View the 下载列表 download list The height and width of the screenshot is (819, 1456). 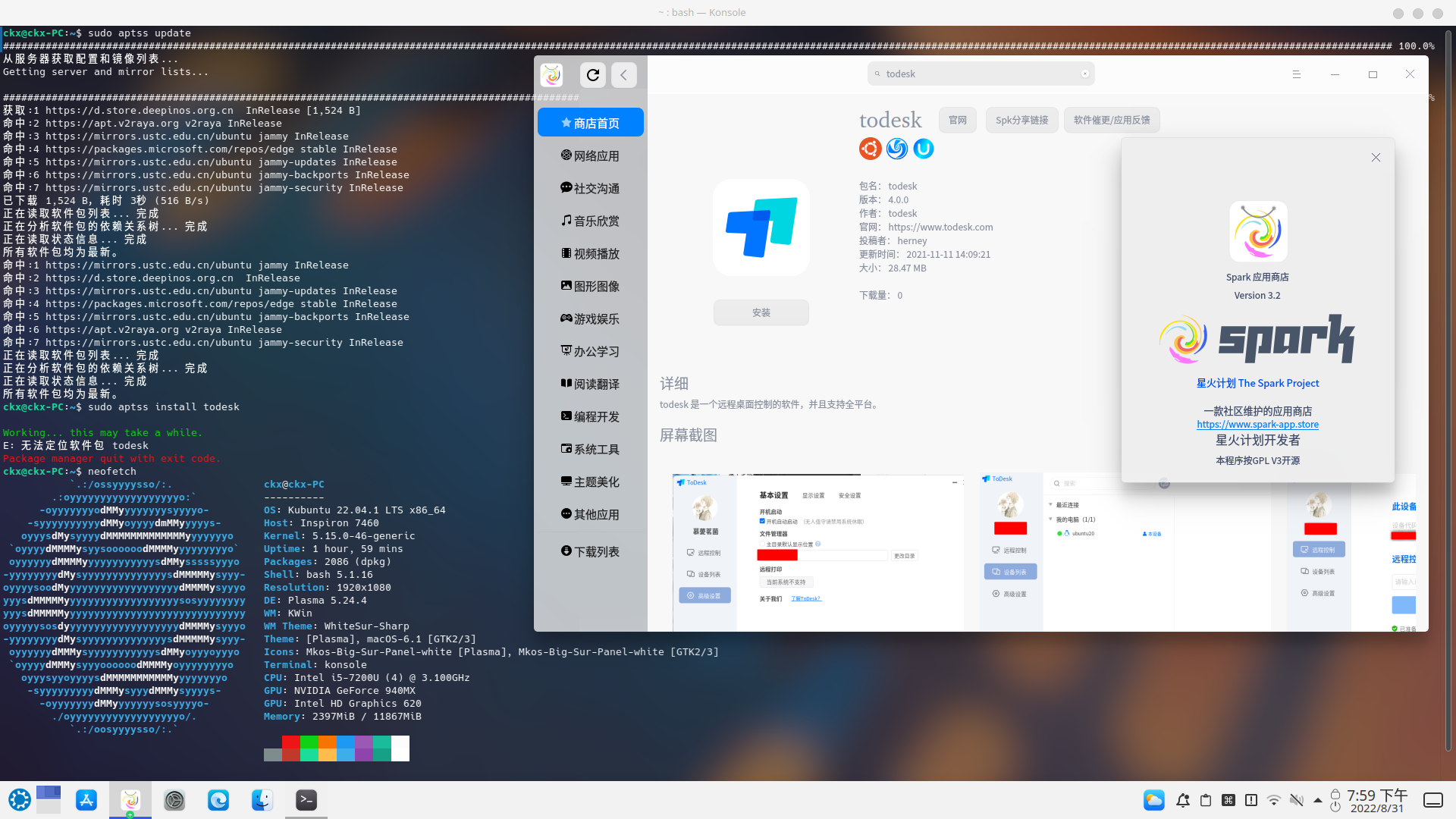(x=590, y=551)
